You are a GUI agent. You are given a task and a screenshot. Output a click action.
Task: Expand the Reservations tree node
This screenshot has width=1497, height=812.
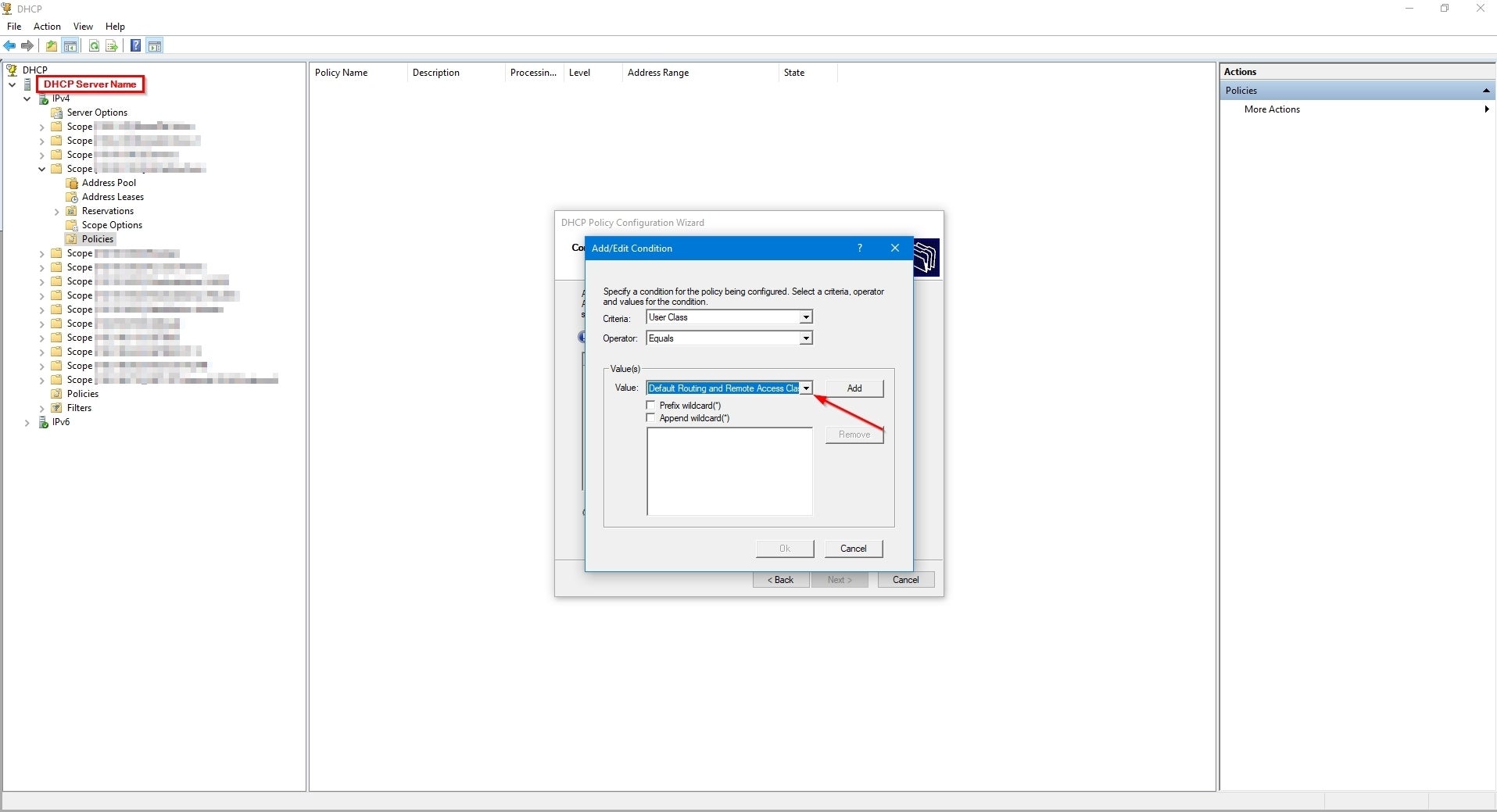tap(57, 212)
